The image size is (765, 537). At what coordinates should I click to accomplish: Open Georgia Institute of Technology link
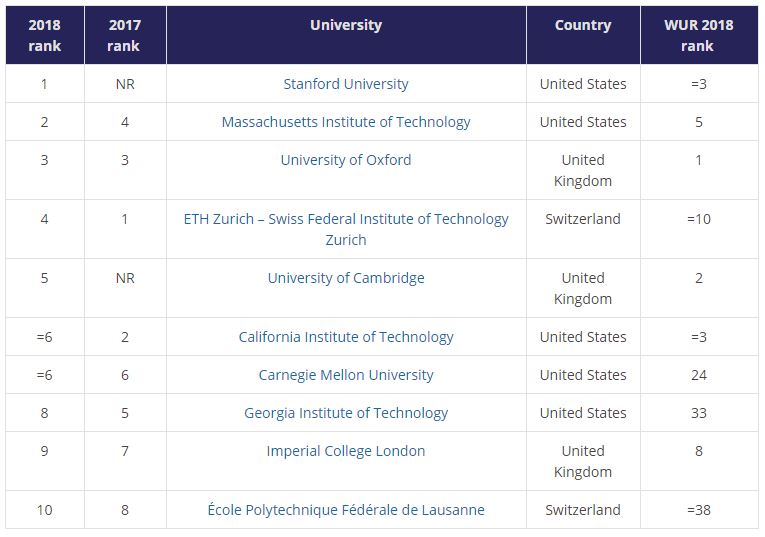click(x=346, y=413)
